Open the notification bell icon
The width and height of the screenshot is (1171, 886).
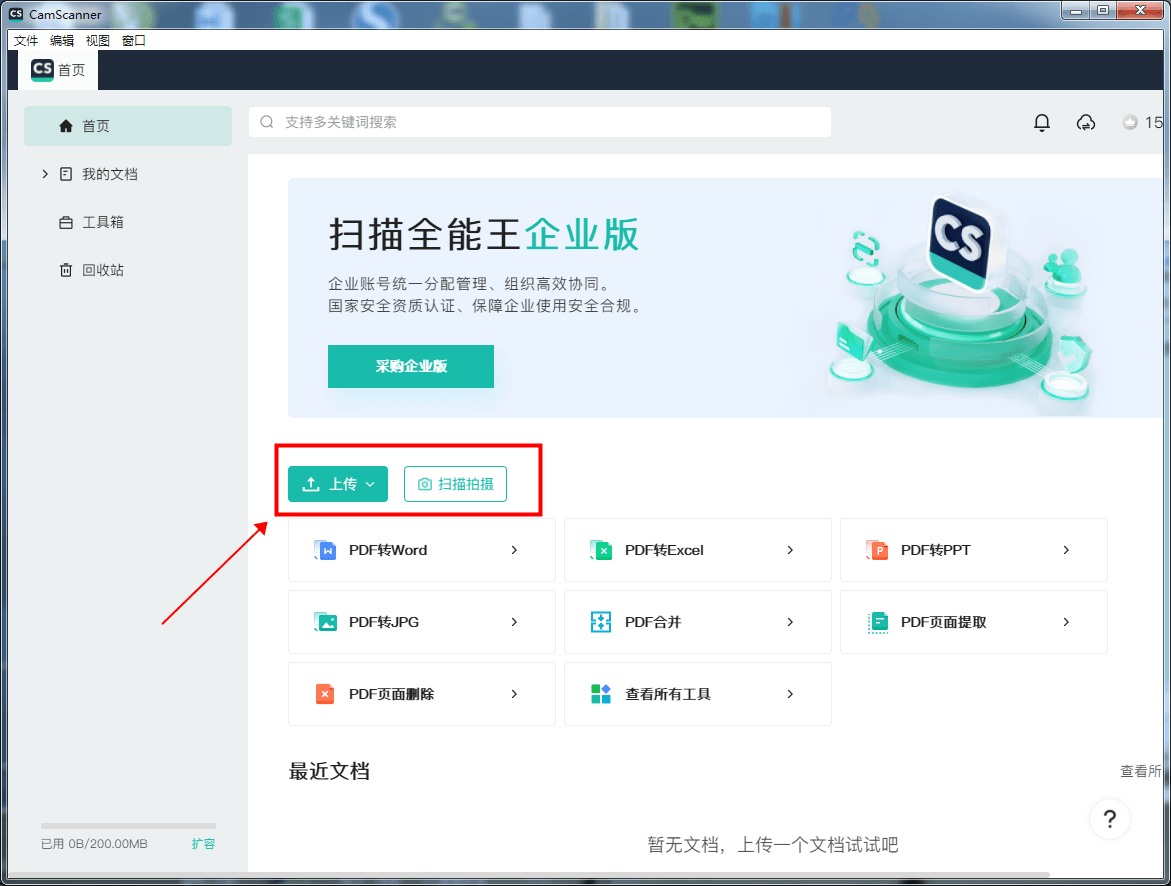1041,122
